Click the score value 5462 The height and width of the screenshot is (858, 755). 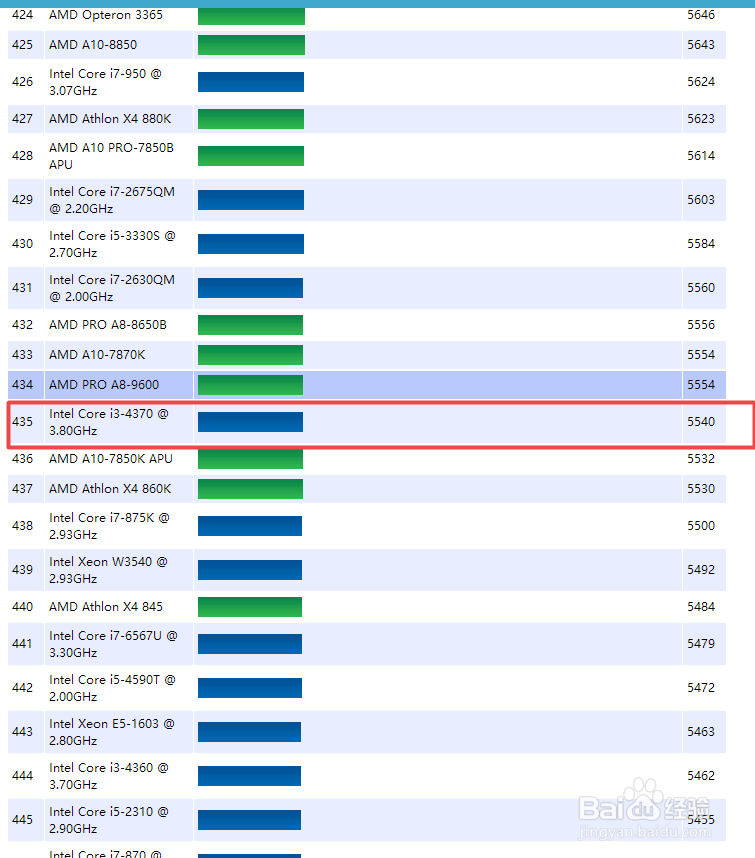(701, 776)
